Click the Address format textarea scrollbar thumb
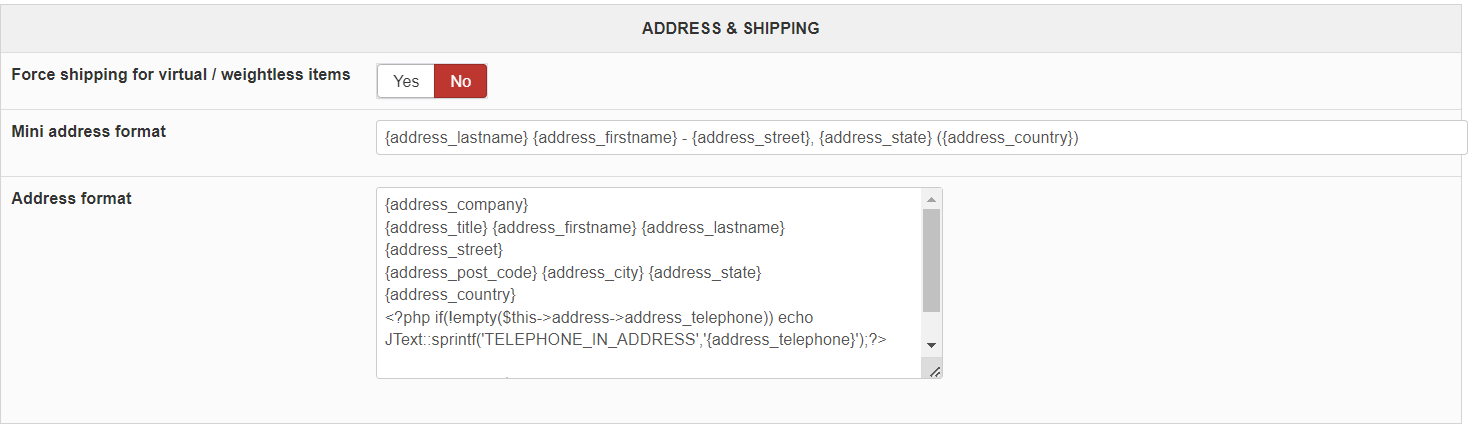Screen dimensions: 1471x427 pyautogui.click(x=931, y=260)
